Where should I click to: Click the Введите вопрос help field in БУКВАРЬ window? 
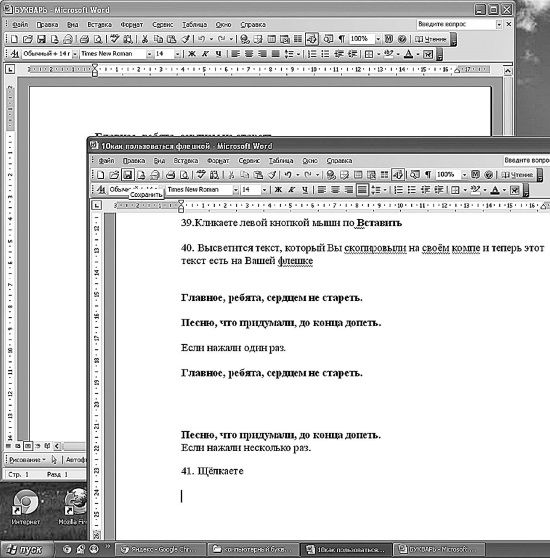pyautogui.click(x=456, y=24)
